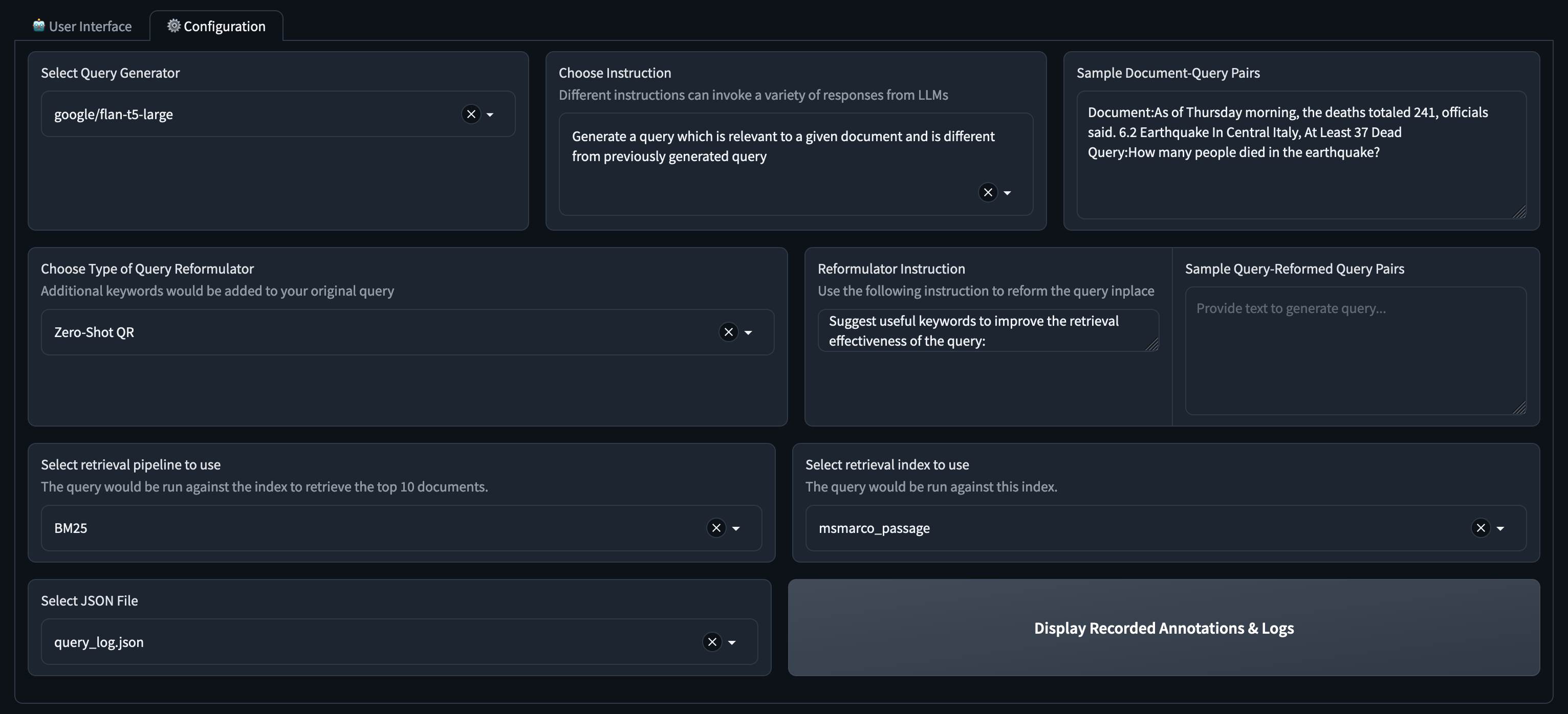Clear the Choose Instruction selection
1568x714 pixels.
tap(987, 193)
